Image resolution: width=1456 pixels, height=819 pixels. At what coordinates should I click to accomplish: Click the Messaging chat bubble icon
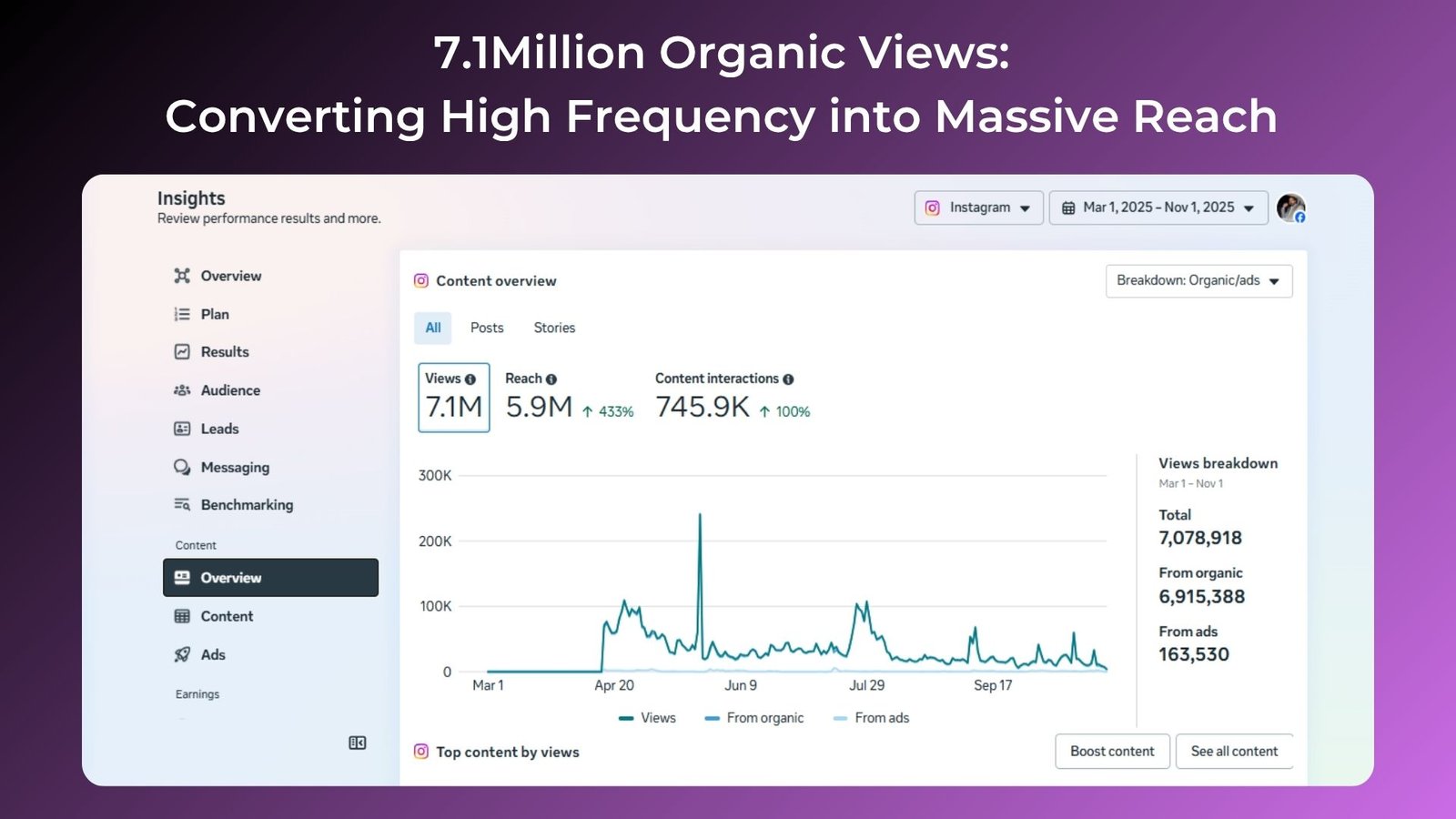coord(182,467)
